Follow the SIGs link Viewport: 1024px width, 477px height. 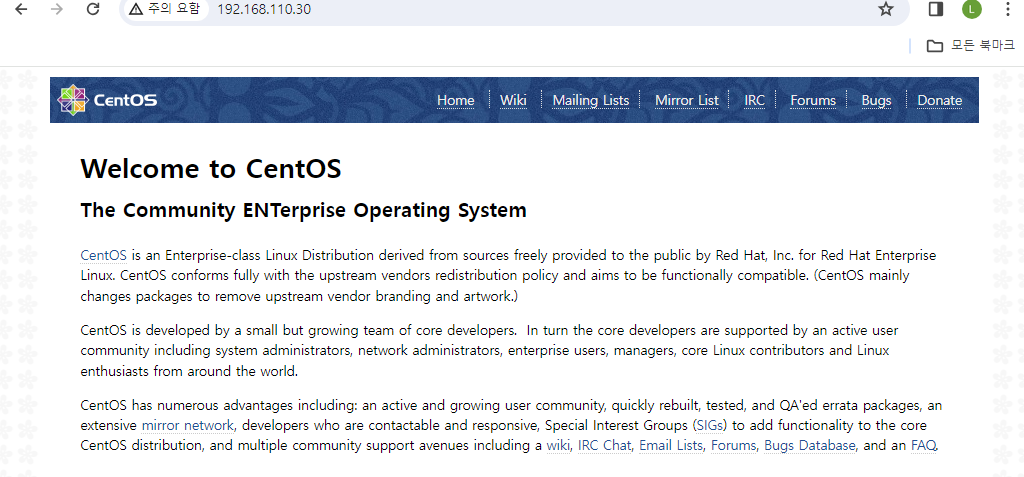coord(710,427)
